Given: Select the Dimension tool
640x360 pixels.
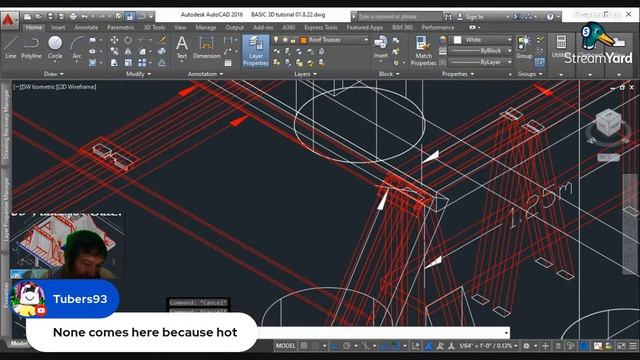Looking at the screenshot, I should [207, 47].
